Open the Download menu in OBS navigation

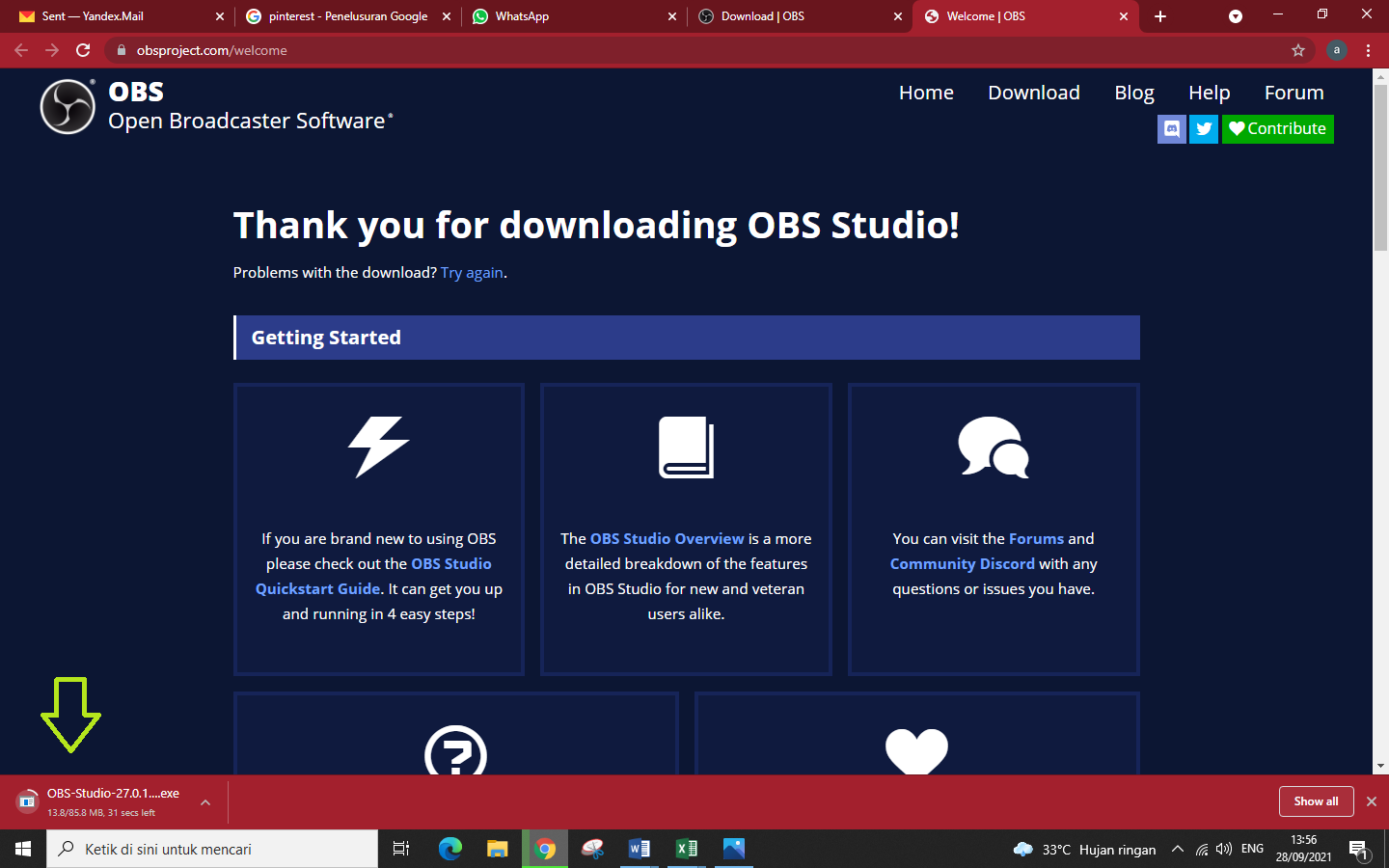pos(1033,93)
